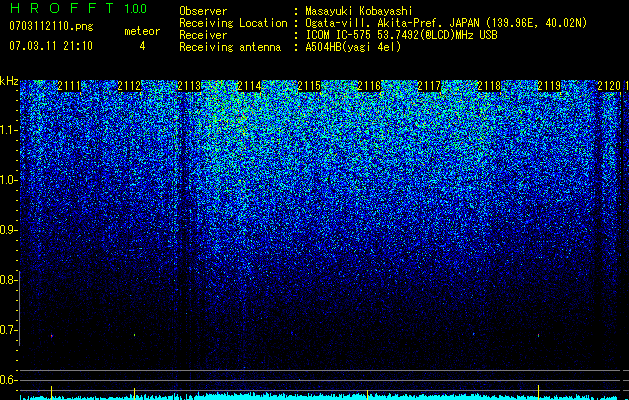Select antenna value A504HB(yagi 4el)
This screenshot has width=629, height=400.
(353, 47)
